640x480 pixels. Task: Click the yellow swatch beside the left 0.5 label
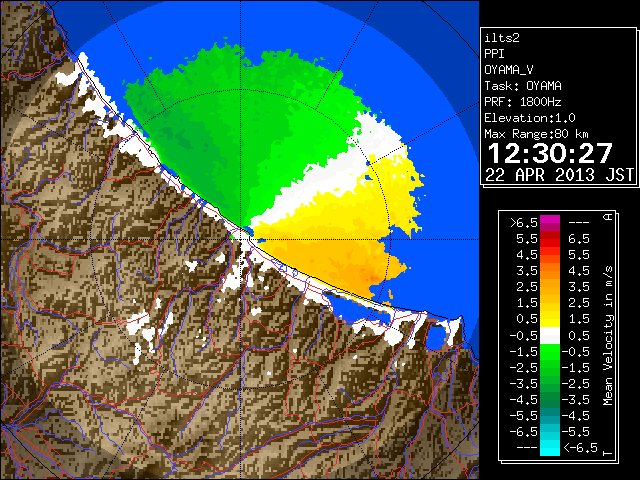[550, 319]
